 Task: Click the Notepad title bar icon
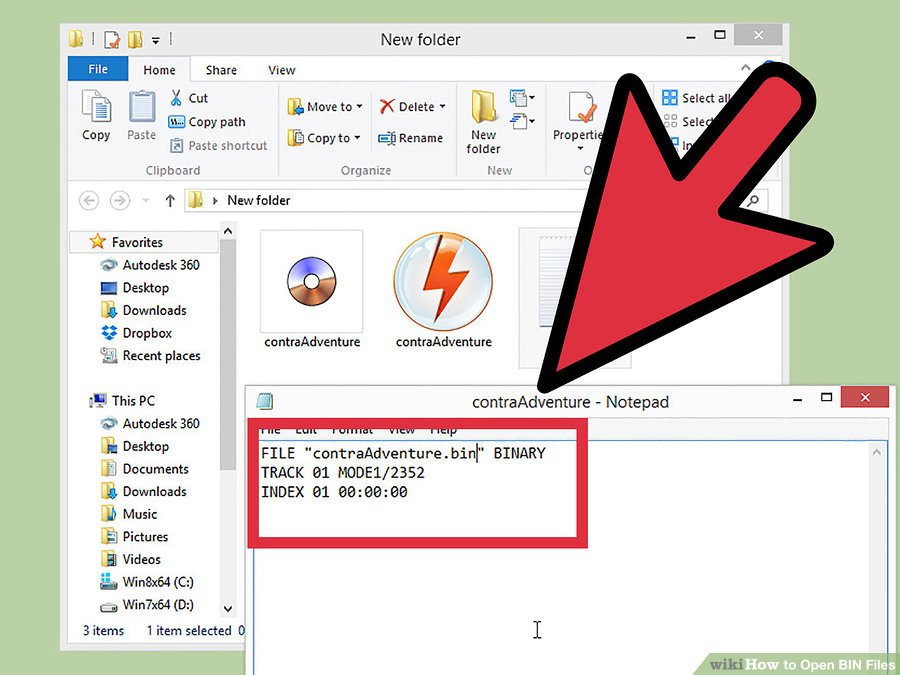(265, 401)
